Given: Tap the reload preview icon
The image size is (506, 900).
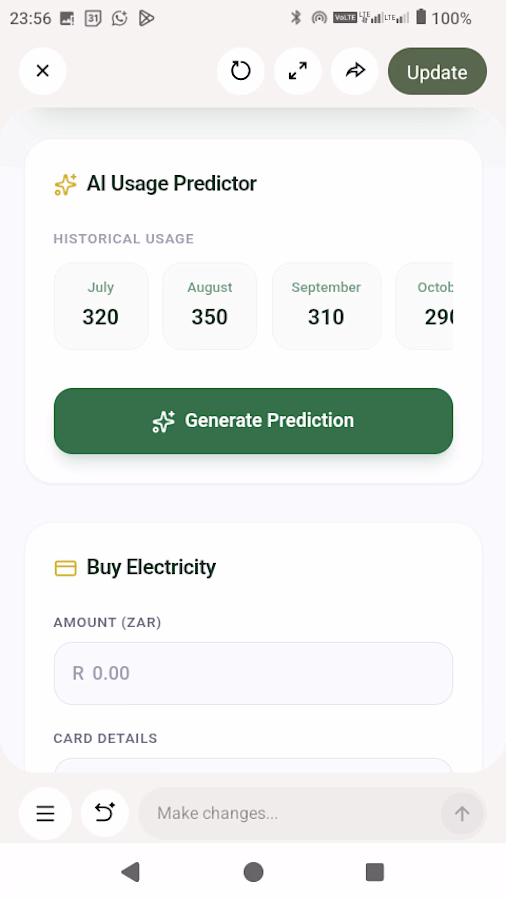Looking at the screenshot, I should point(240,71).
